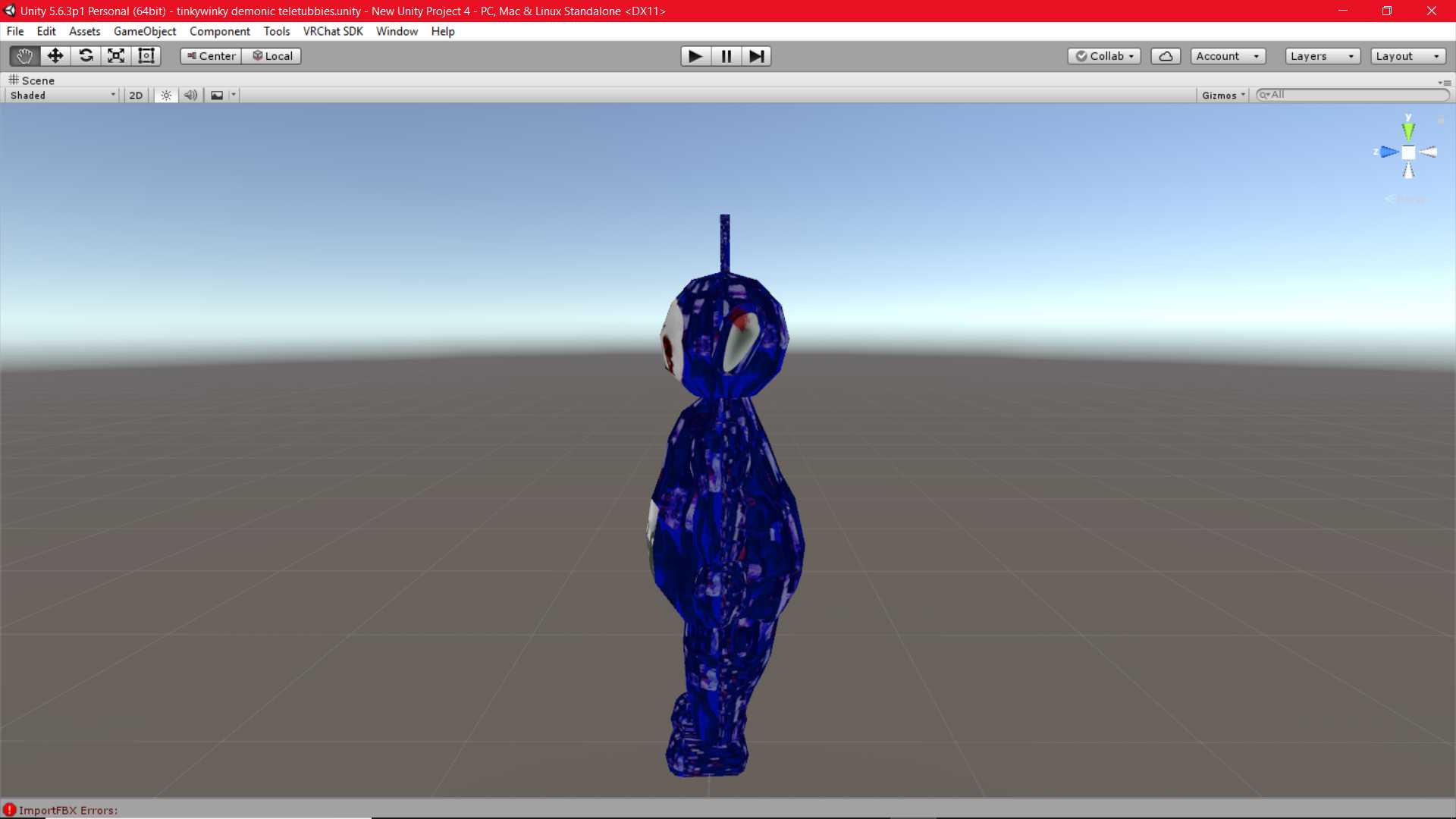This screenshot has width=1456, height=819.
Task: Toggle 2D scene view mode
Action: click(136, 96)
